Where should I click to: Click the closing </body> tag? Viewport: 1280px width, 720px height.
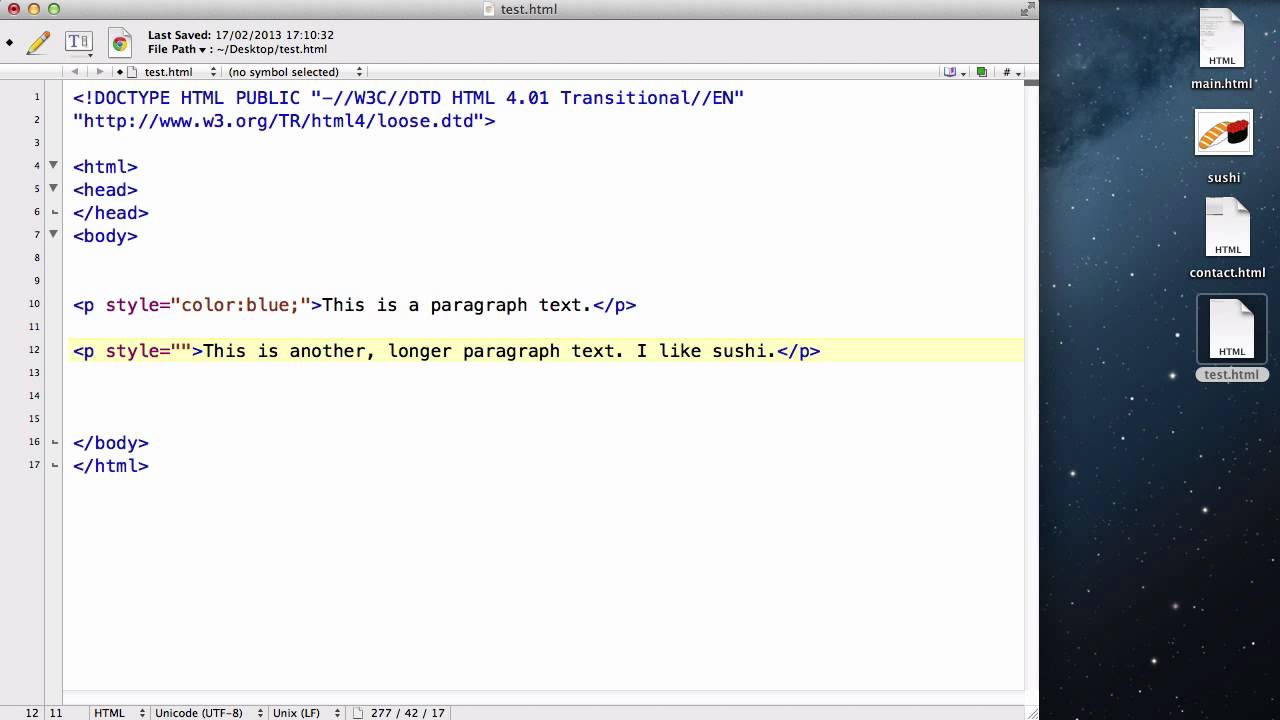[x=111, y=443]
